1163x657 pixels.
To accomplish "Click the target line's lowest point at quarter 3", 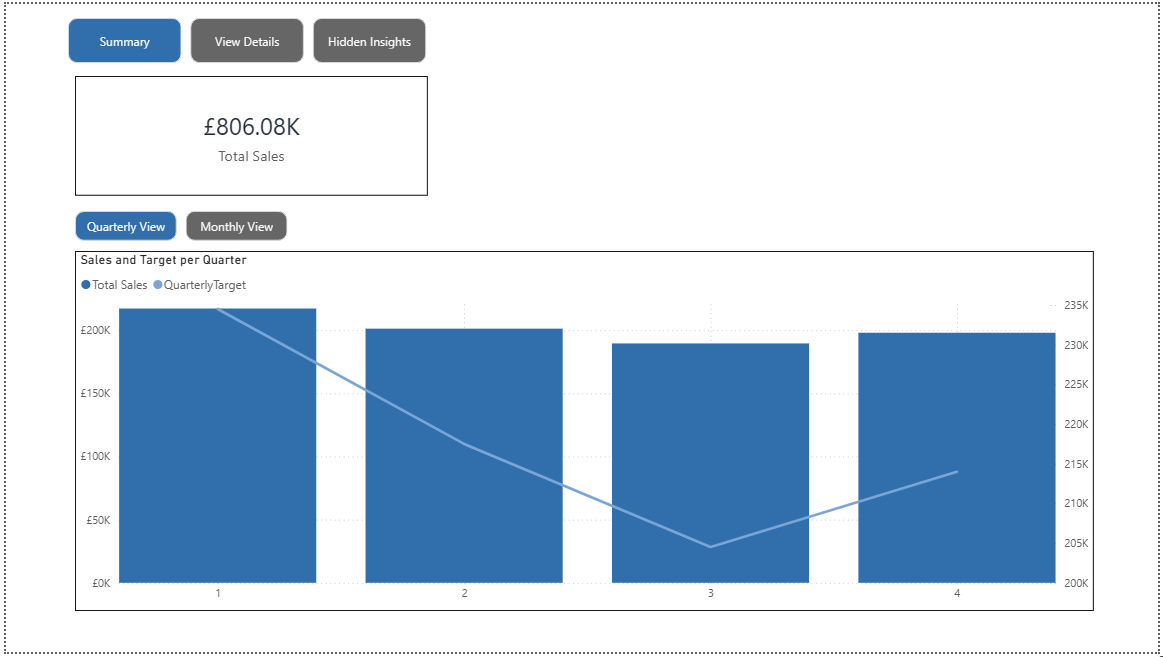I will (x=710, y=547).
